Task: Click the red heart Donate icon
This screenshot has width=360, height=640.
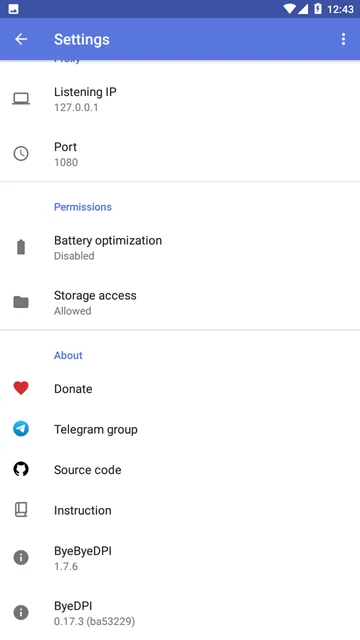Action: click(21, 388)
